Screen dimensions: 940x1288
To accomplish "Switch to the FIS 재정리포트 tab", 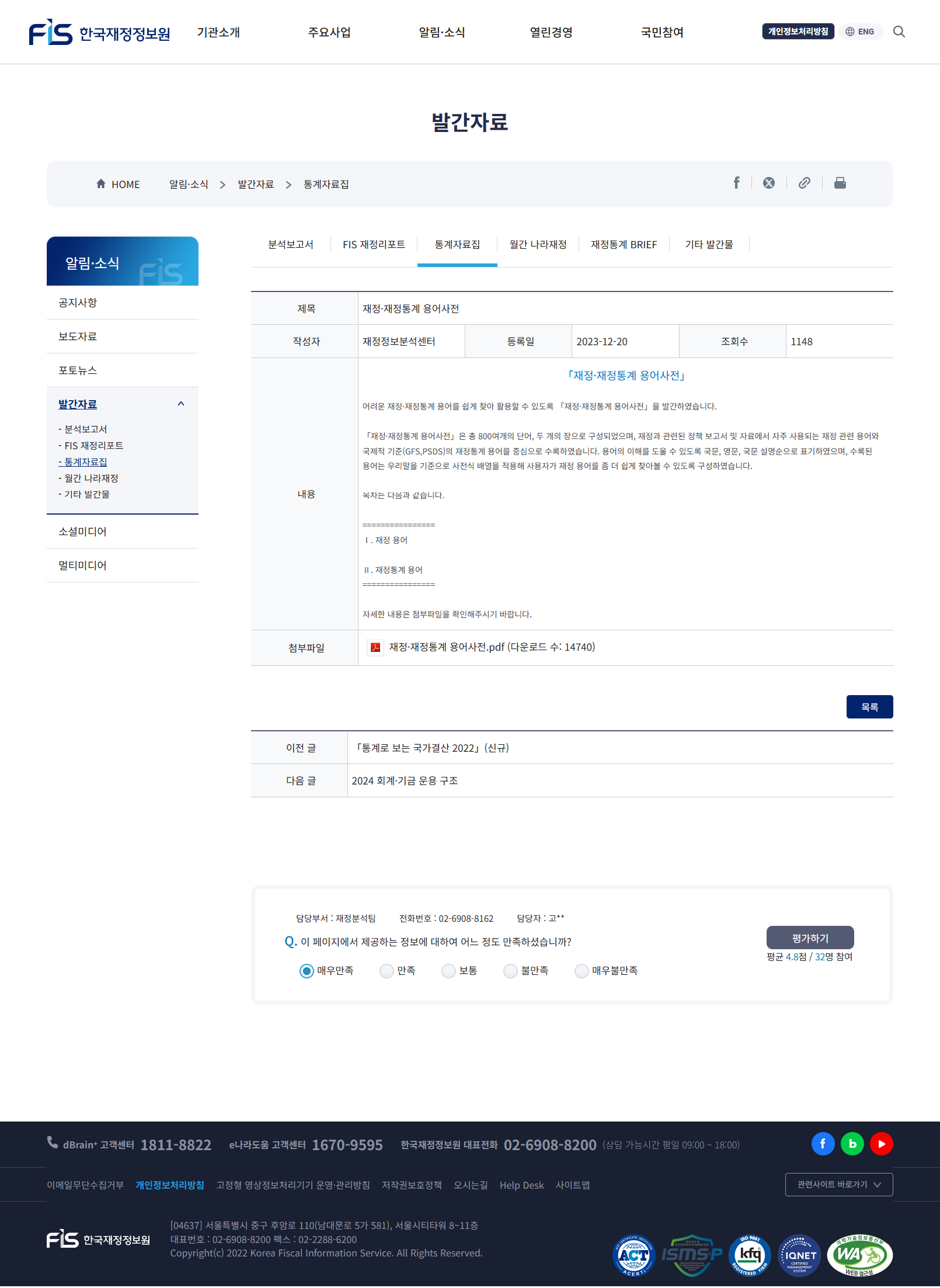I will click(x=374, y=245).
